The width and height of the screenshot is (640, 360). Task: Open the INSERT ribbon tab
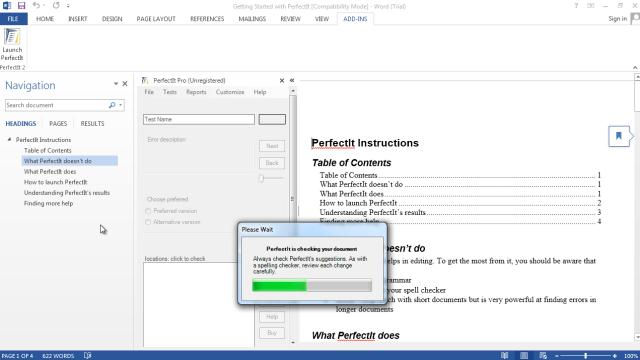[78, 19]
